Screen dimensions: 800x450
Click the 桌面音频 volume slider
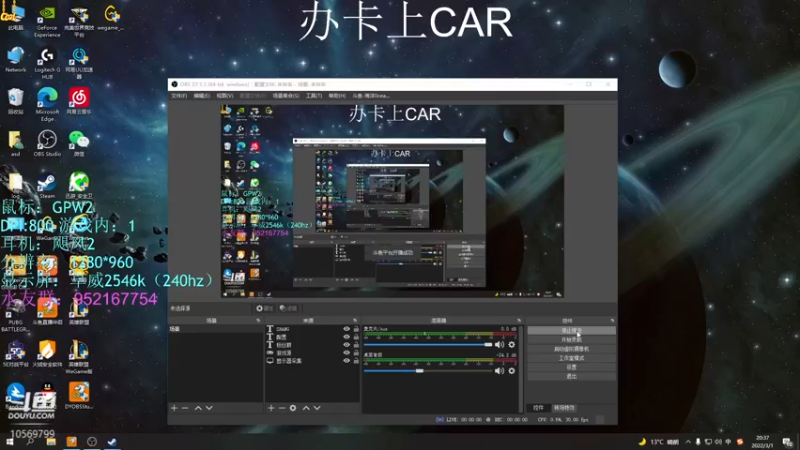tap(428, 371)
